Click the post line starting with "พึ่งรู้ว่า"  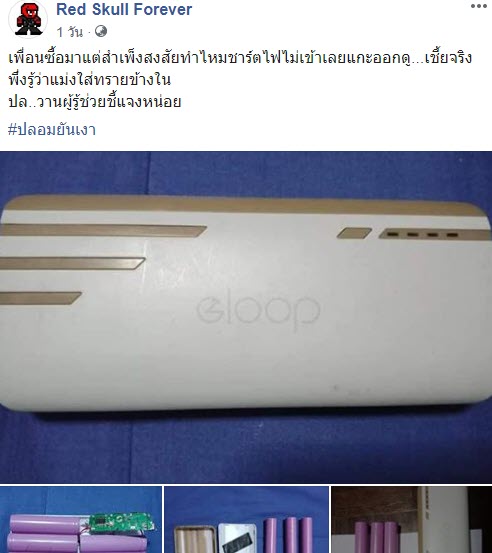pos(90,80)
